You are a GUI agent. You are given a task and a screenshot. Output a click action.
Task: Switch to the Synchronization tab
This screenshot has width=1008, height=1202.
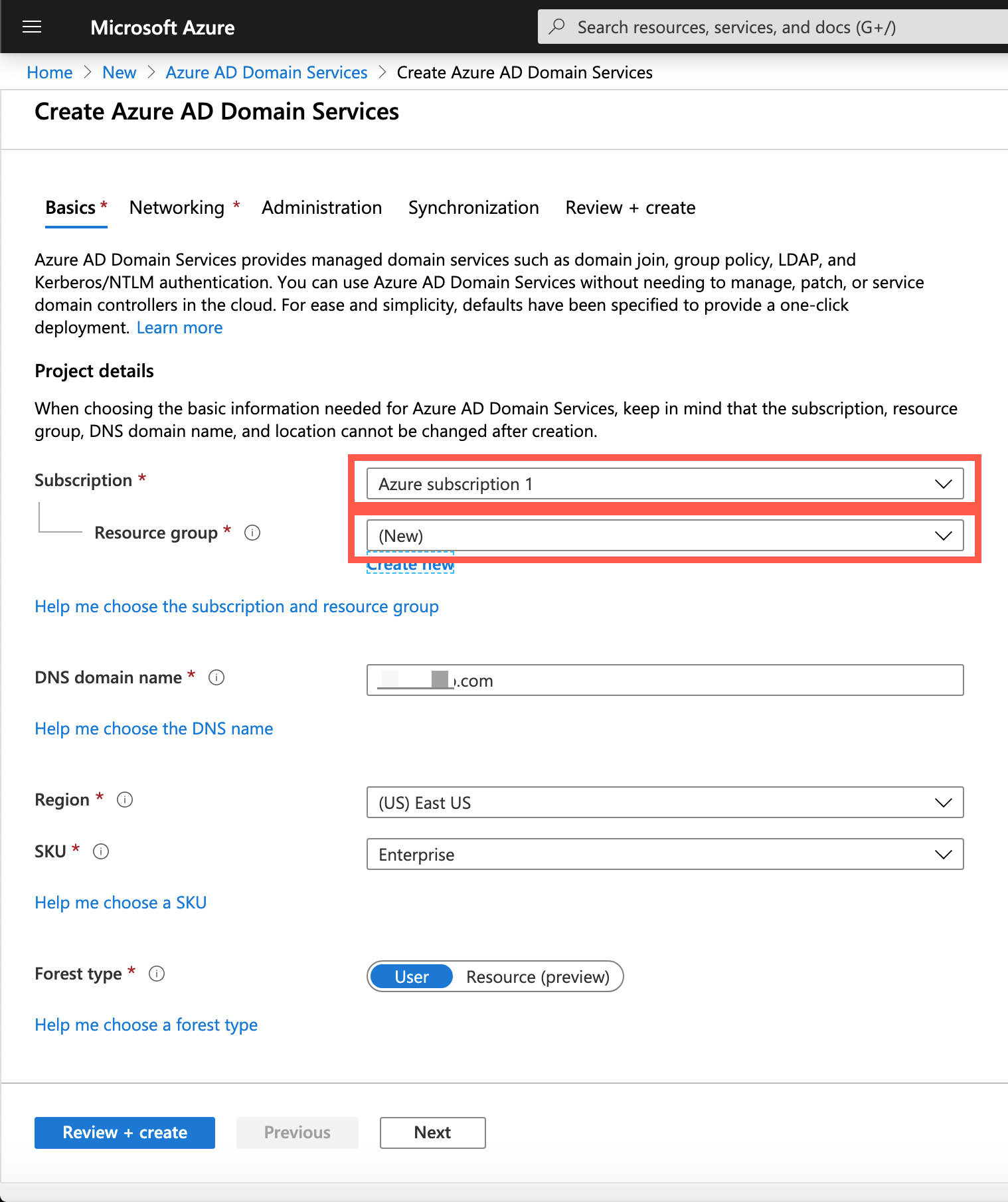click(473, 208)
